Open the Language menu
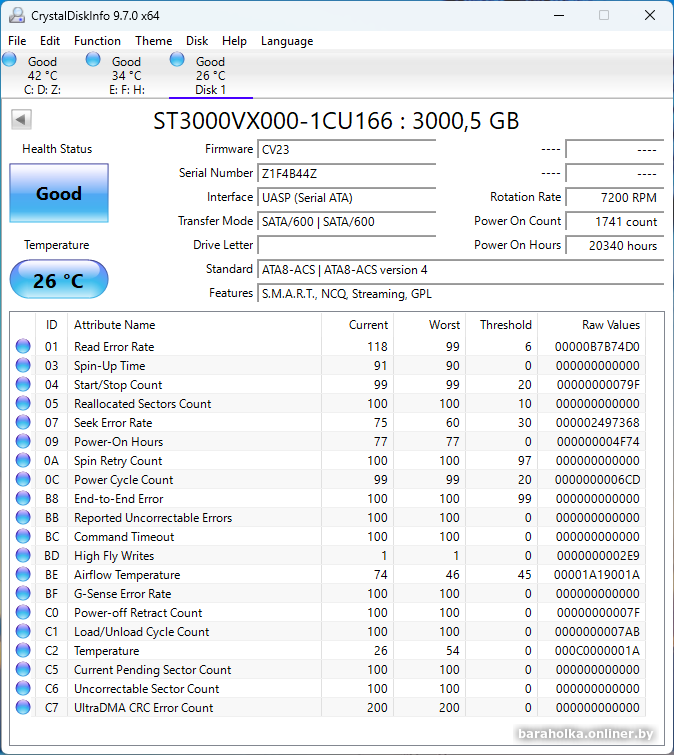The width and height of the screenshot is (674, 755). pos(287,41)
